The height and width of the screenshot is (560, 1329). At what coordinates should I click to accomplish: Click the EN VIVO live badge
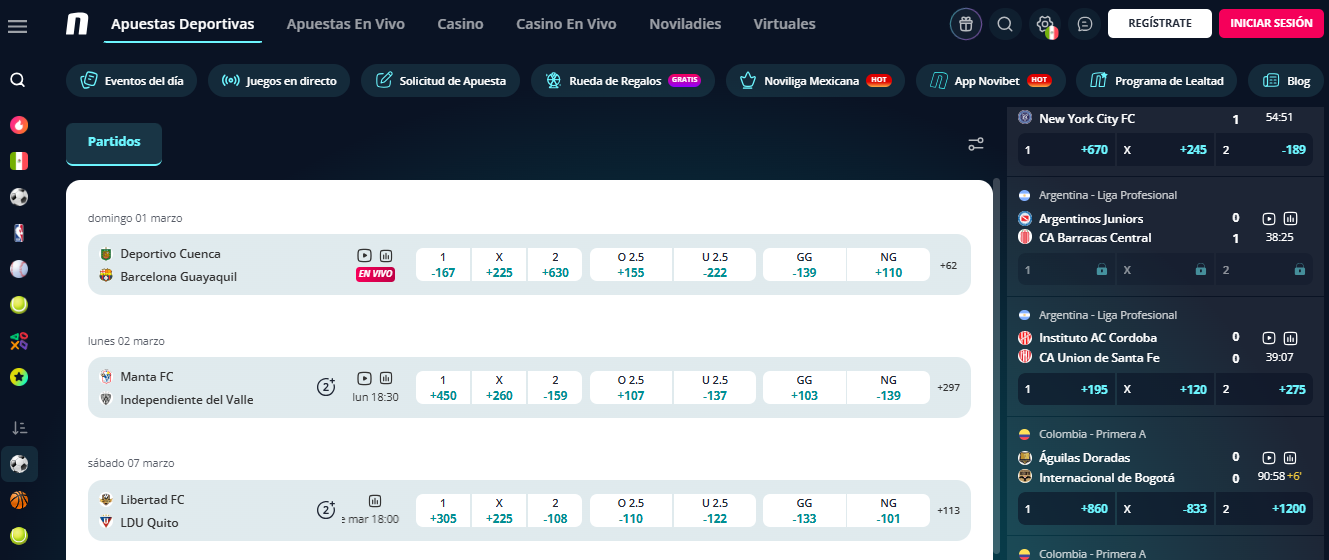click(375, 274)
